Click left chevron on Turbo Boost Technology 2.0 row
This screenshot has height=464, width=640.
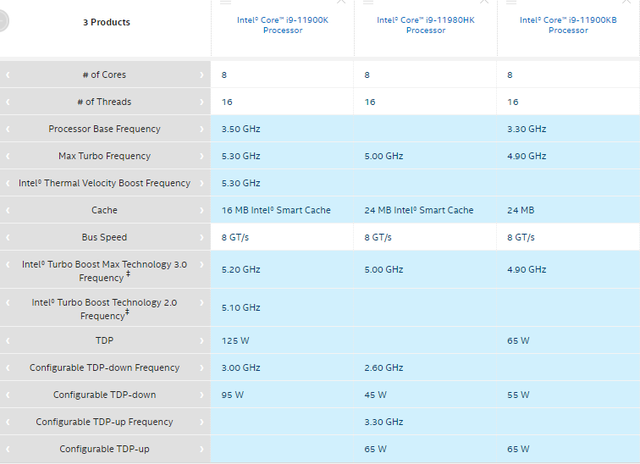click(x=8, y=302)
